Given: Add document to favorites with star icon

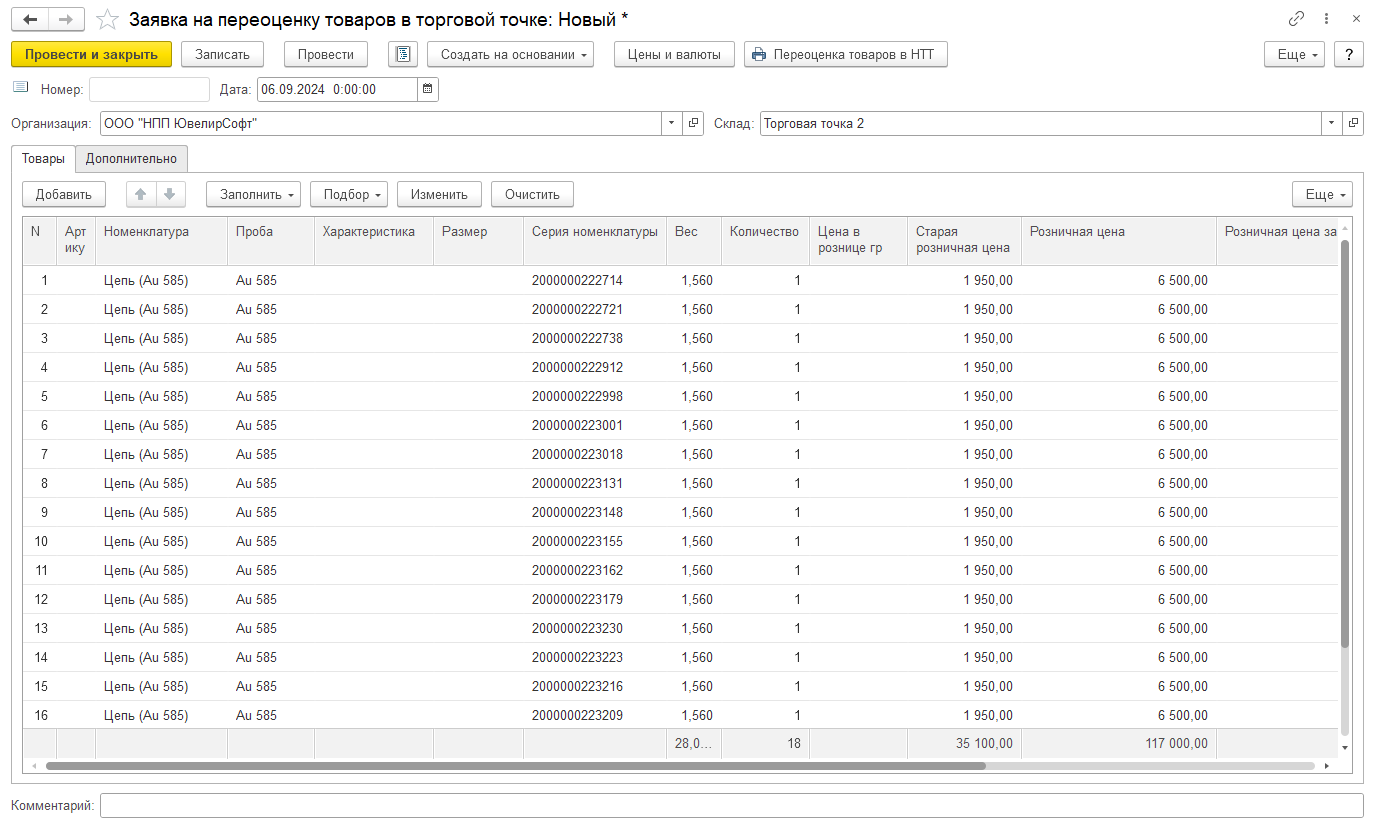Looking at the screenshot, I should pos(107,20).
